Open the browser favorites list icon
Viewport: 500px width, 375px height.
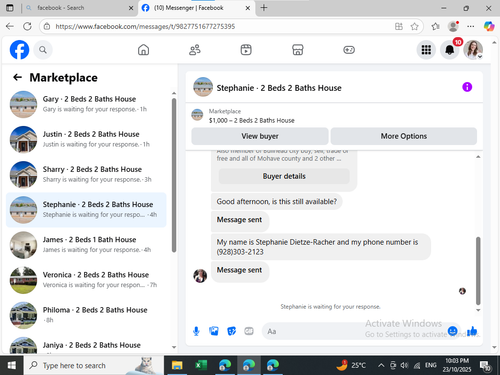pyautogui.click(x=435, y=26)
